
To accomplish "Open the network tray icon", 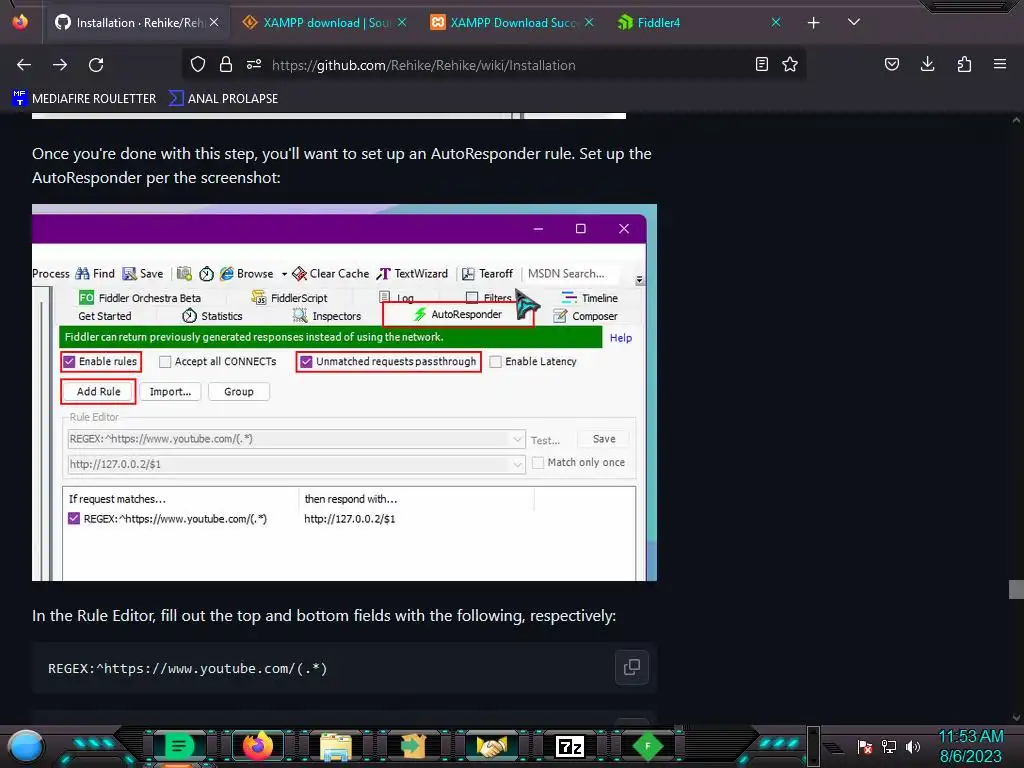I will coord(889,746).
